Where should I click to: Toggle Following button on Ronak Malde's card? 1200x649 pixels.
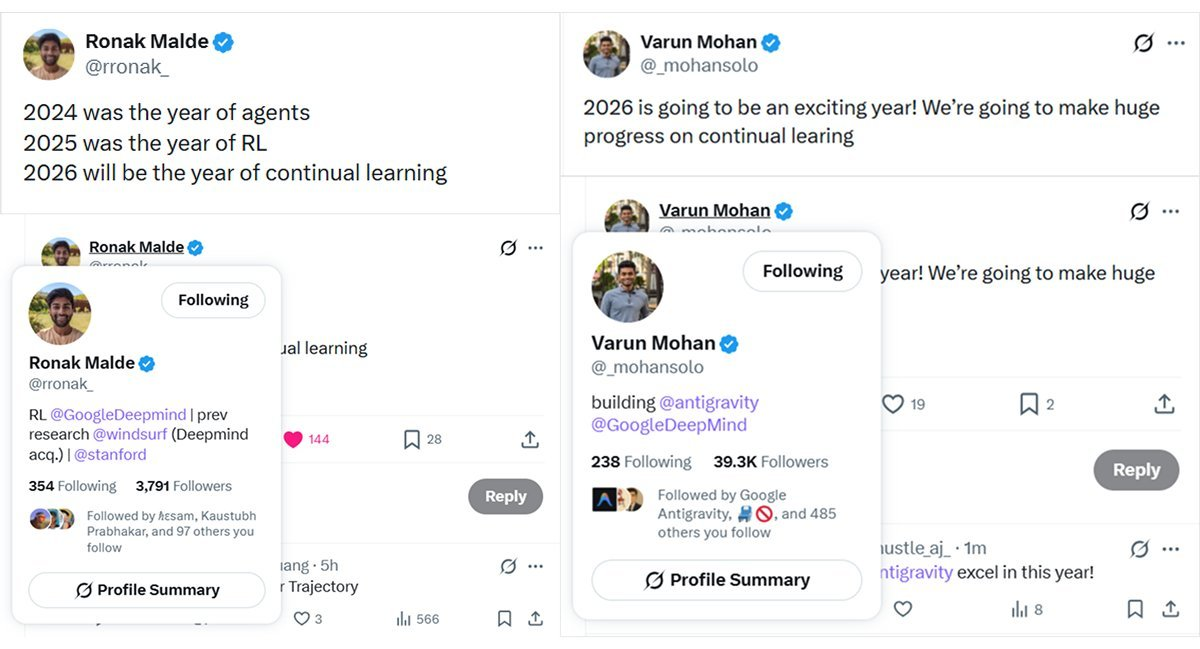click(213, 300)
